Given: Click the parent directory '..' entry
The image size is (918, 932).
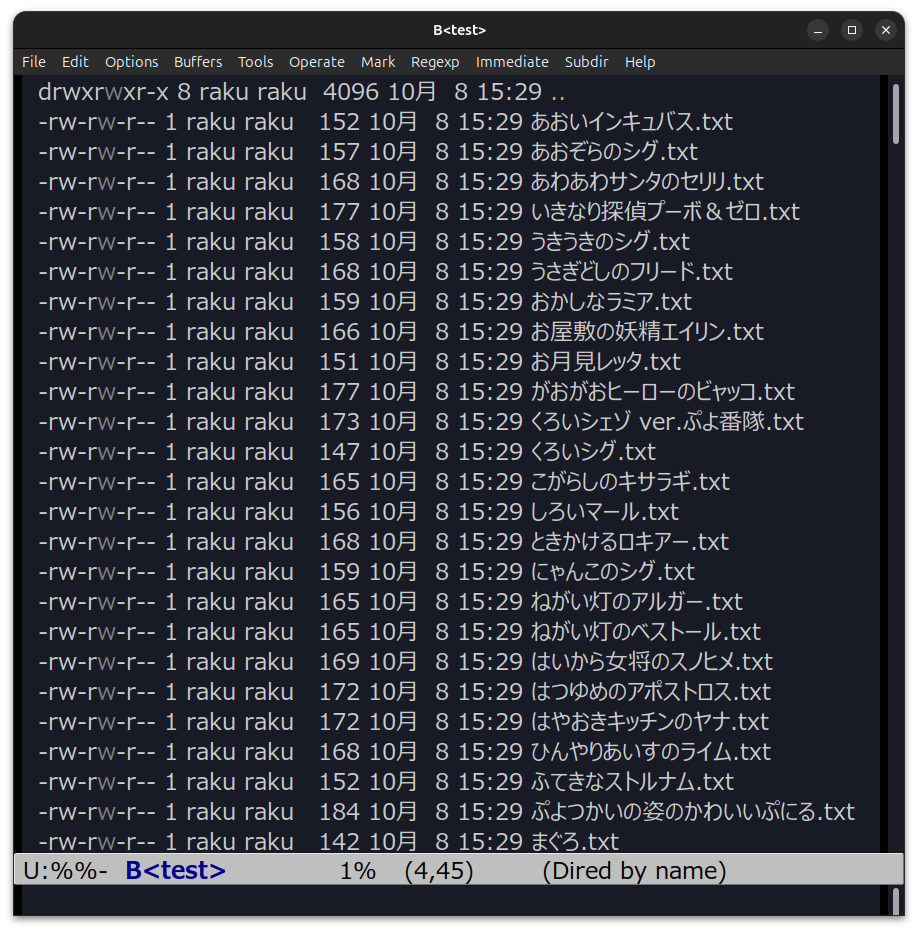Looking at the screenshot, I should (x=558, y=93).
